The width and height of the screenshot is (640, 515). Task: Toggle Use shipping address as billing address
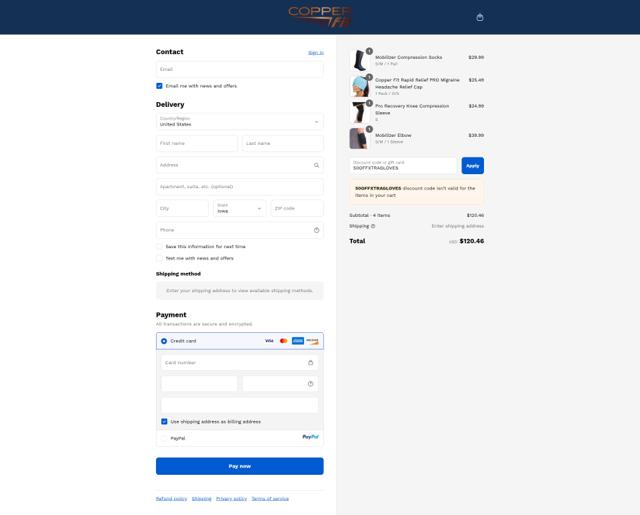164,422
